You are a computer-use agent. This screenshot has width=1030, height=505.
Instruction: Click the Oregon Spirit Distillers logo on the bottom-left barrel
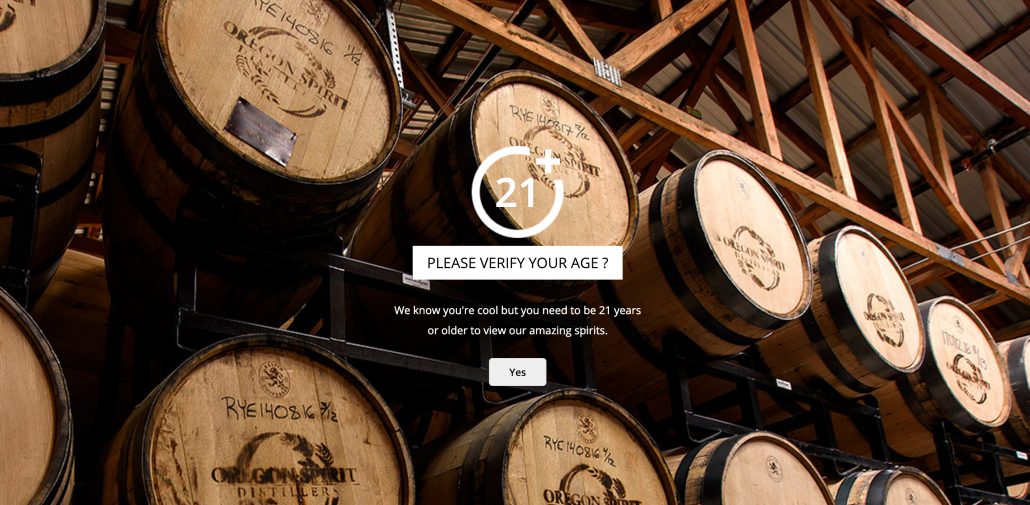click(x=284, y=470)
